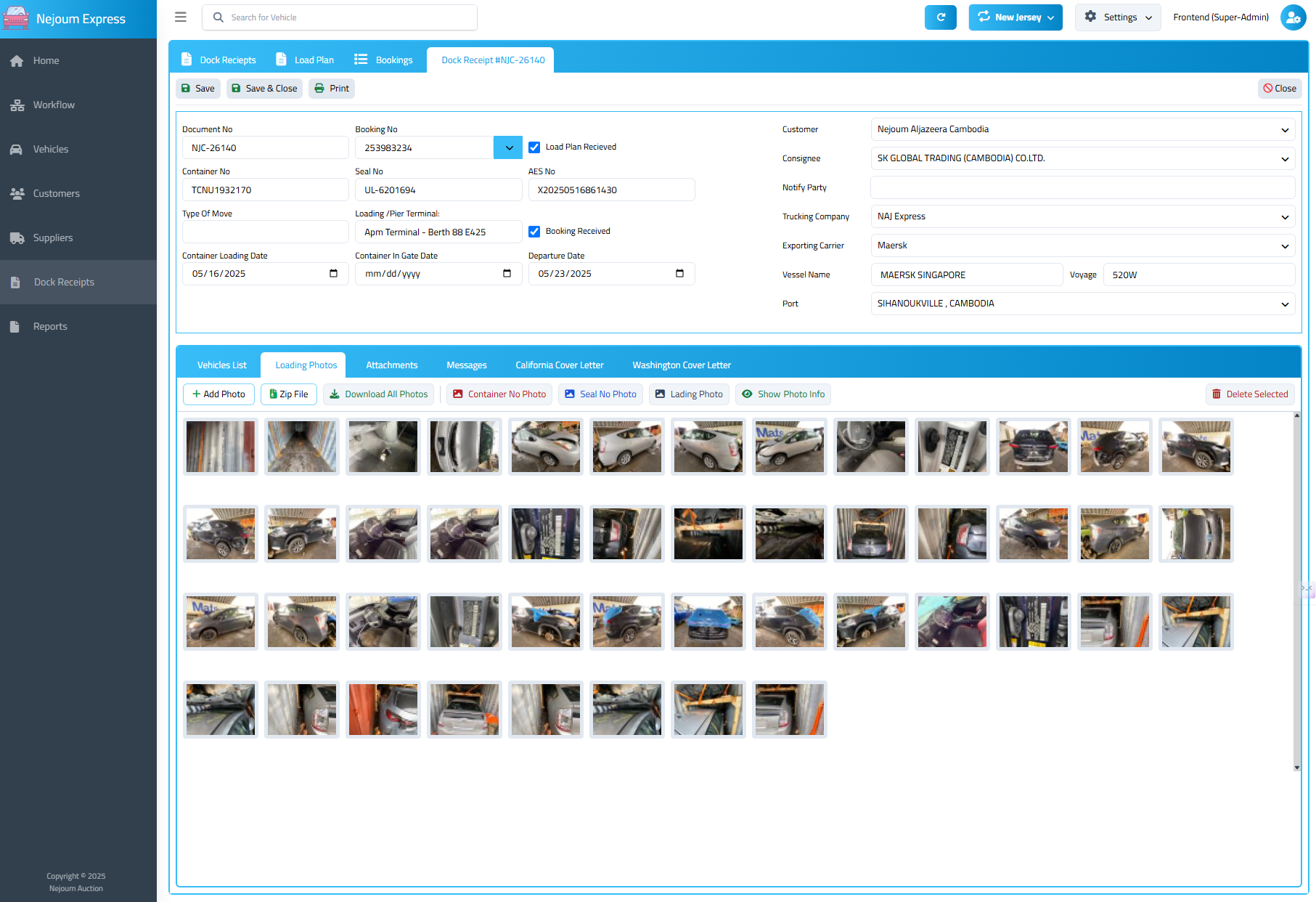Click Frontend (Super-Admin) user label
This screenshot has height=902, width=1316.
click(x=1221, y=17)
